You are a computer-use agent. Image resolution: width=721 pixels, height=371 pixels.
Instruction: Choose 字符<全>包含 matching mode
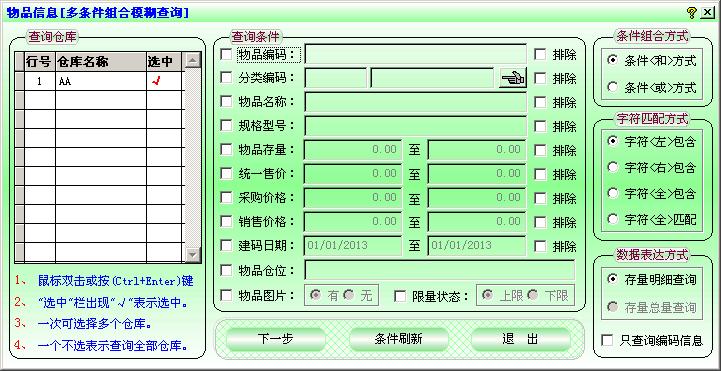coord(612,193)
